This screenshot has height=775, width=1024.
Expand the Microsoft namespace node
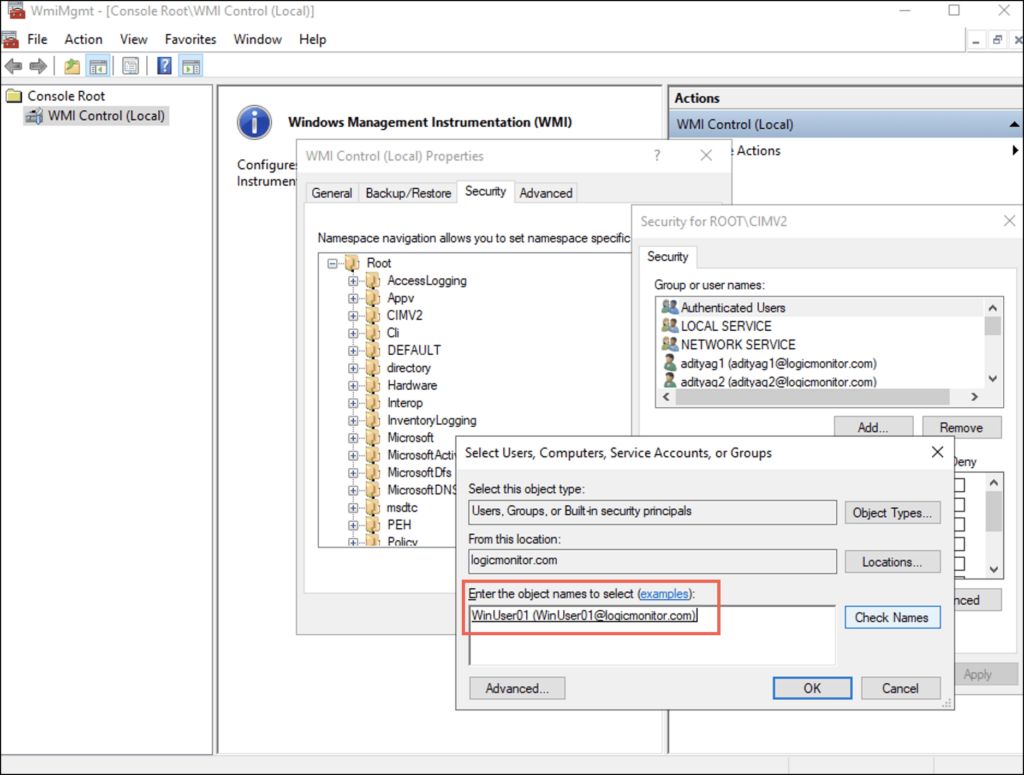point(351,437)
